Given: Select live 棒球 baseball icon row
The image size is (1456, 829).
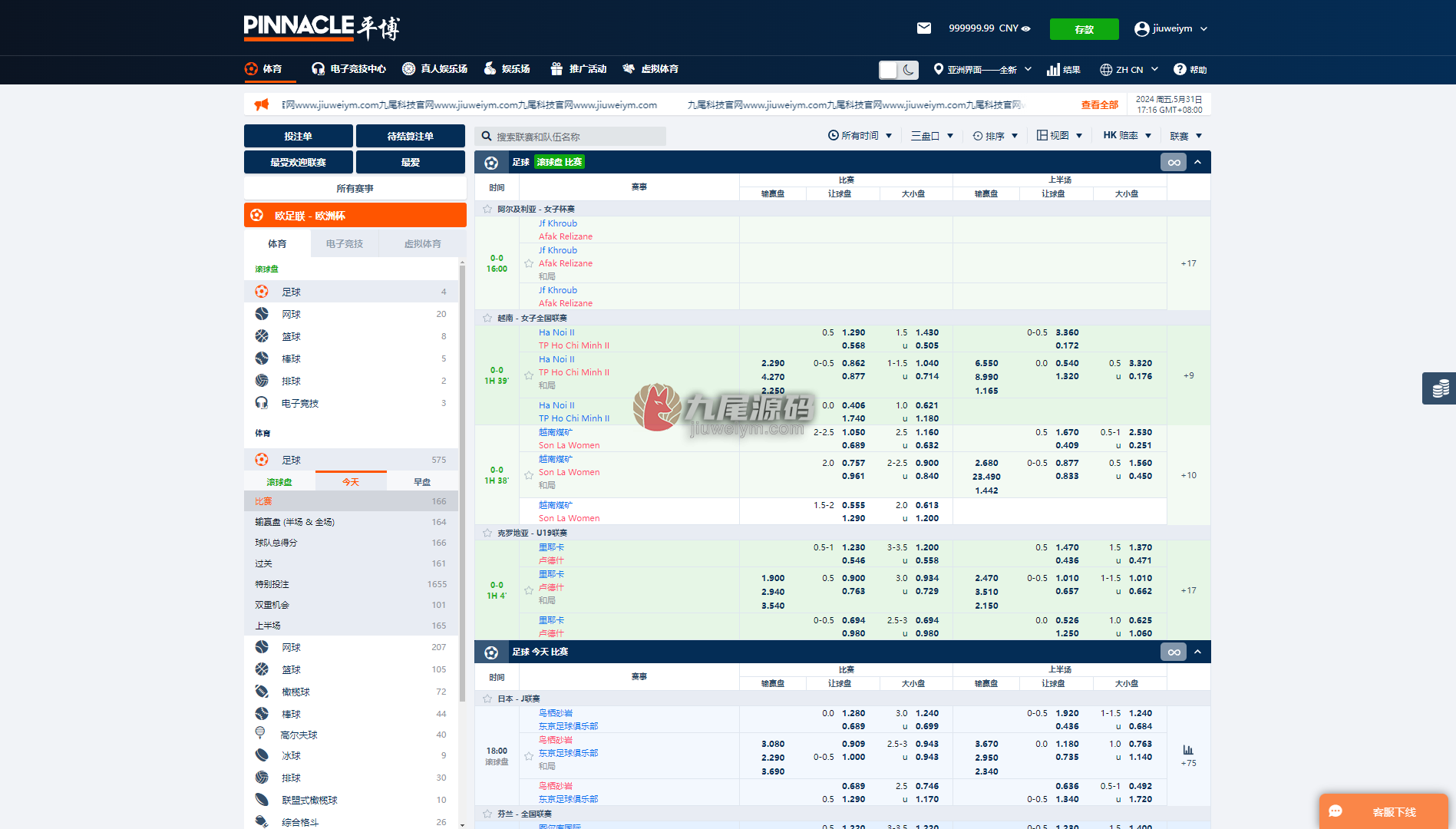Looking at the screenshot, I should pyautogui.click(x=351, y=358).
